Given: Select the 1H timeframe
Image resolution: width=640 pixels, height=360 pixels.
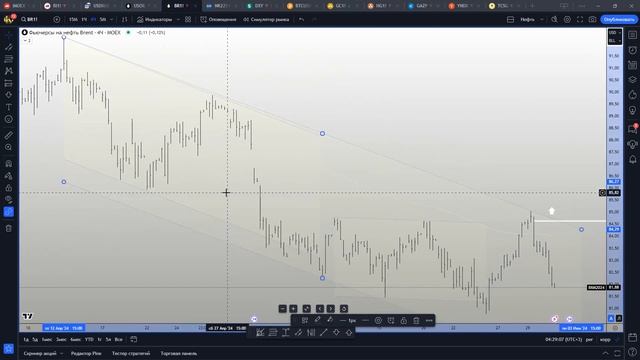Looking at the screenshot, I should (84, 19).
